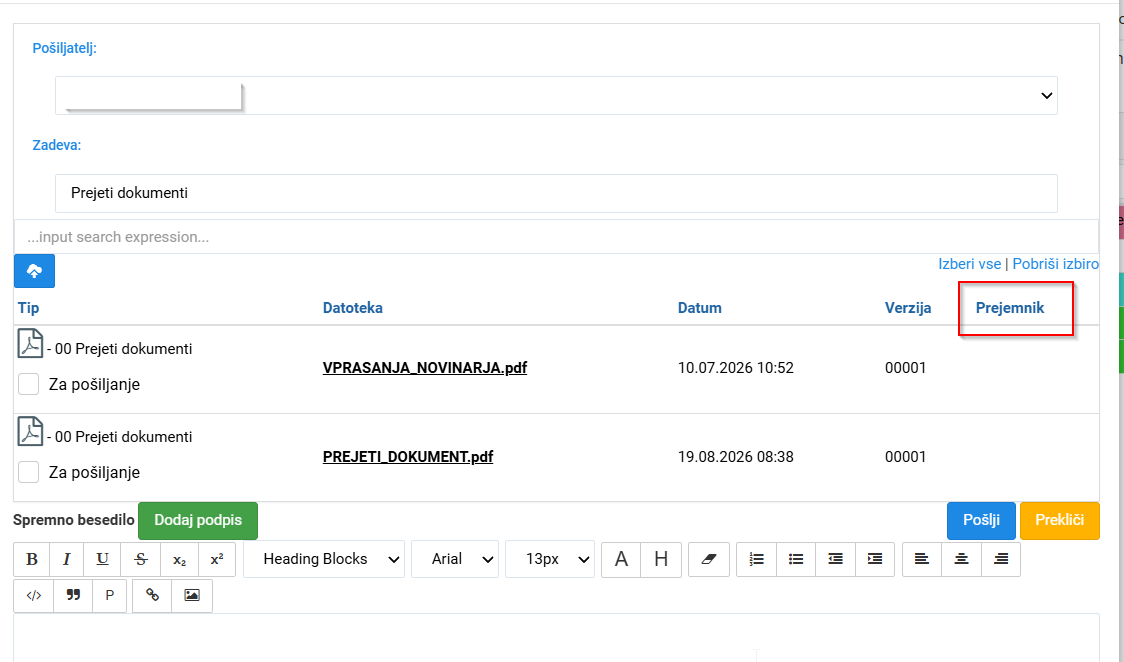
Task: Click the blue cloud upload icon
Action: tap(34, 271)
